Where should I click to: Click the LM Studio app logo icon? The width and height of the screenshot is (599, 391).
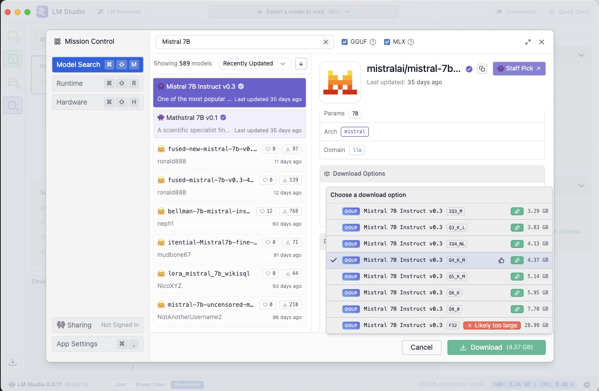pyautogui.click(x=42, y=12)
